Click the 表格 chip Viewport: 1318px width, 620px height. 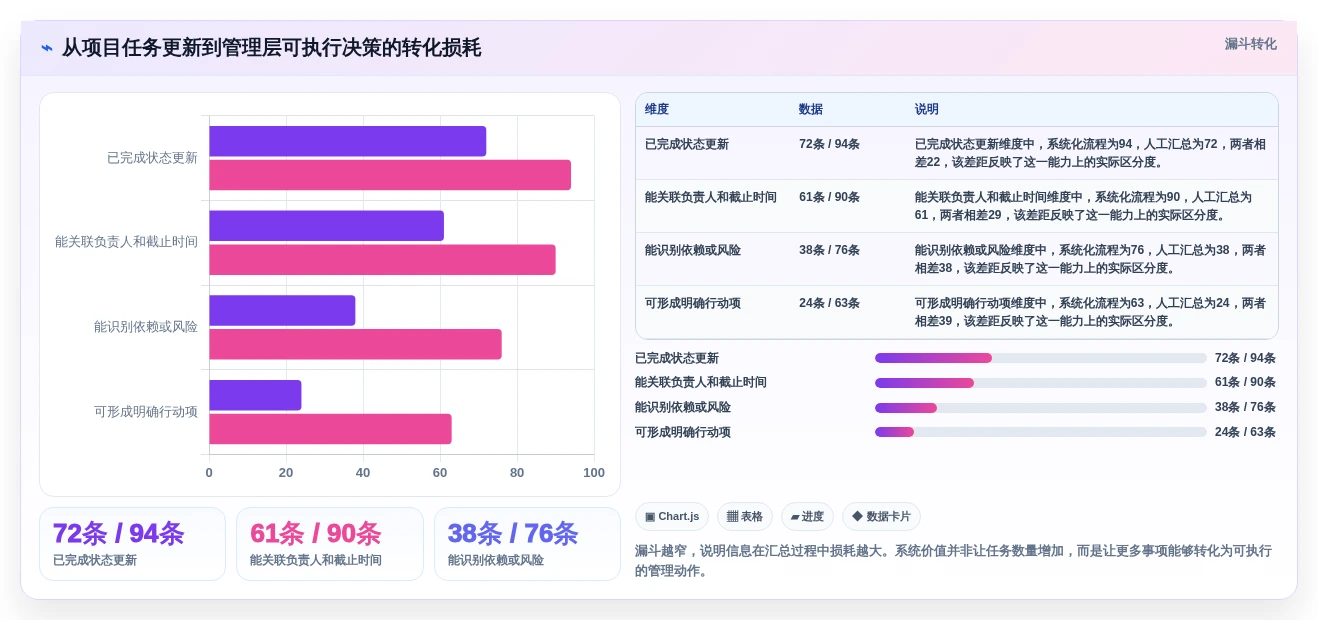coord(745,517)
